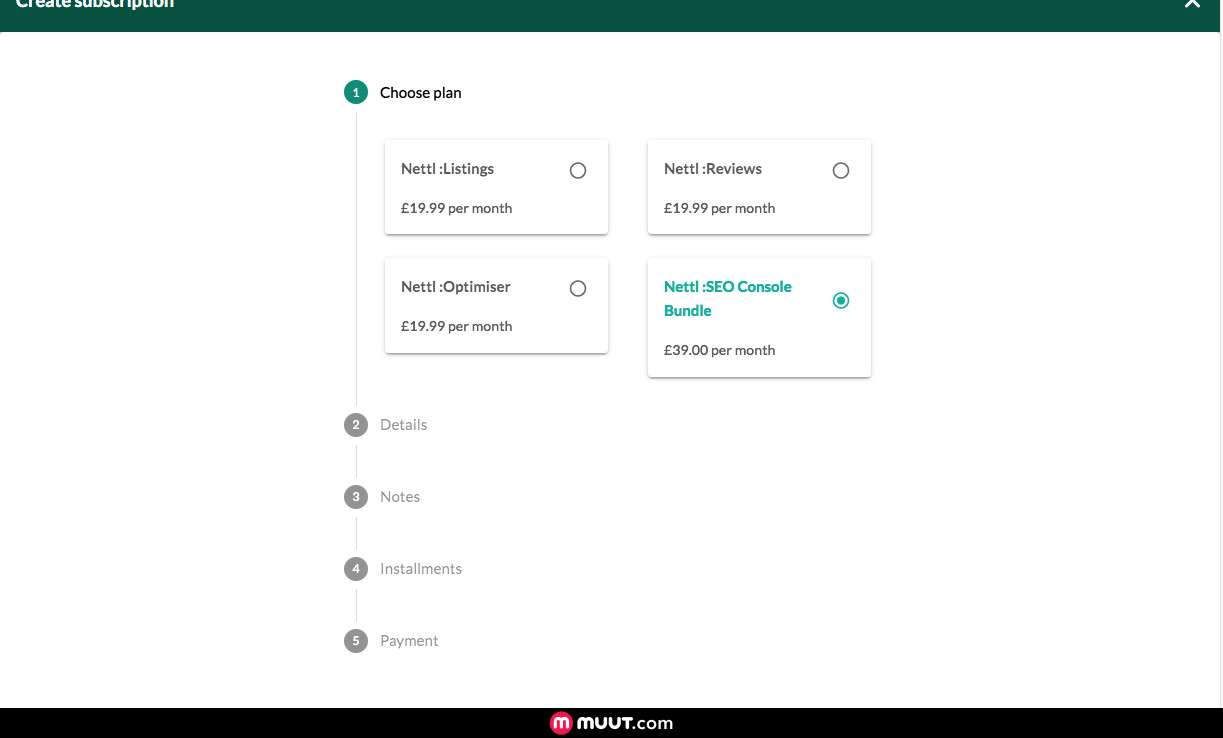The image size is (1223, 738).
Task: Click step 1 circle for Choose plan
Action: point(356,92)
